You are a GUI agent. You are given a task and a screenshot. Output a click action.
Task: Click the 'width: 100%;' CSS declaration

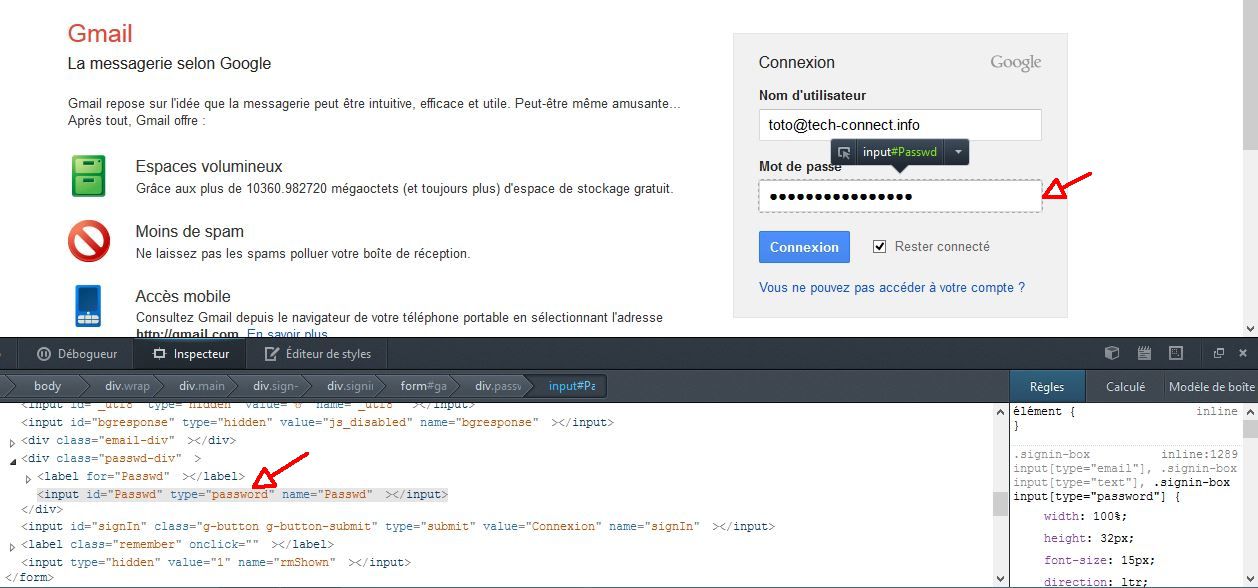[1086, 517]
